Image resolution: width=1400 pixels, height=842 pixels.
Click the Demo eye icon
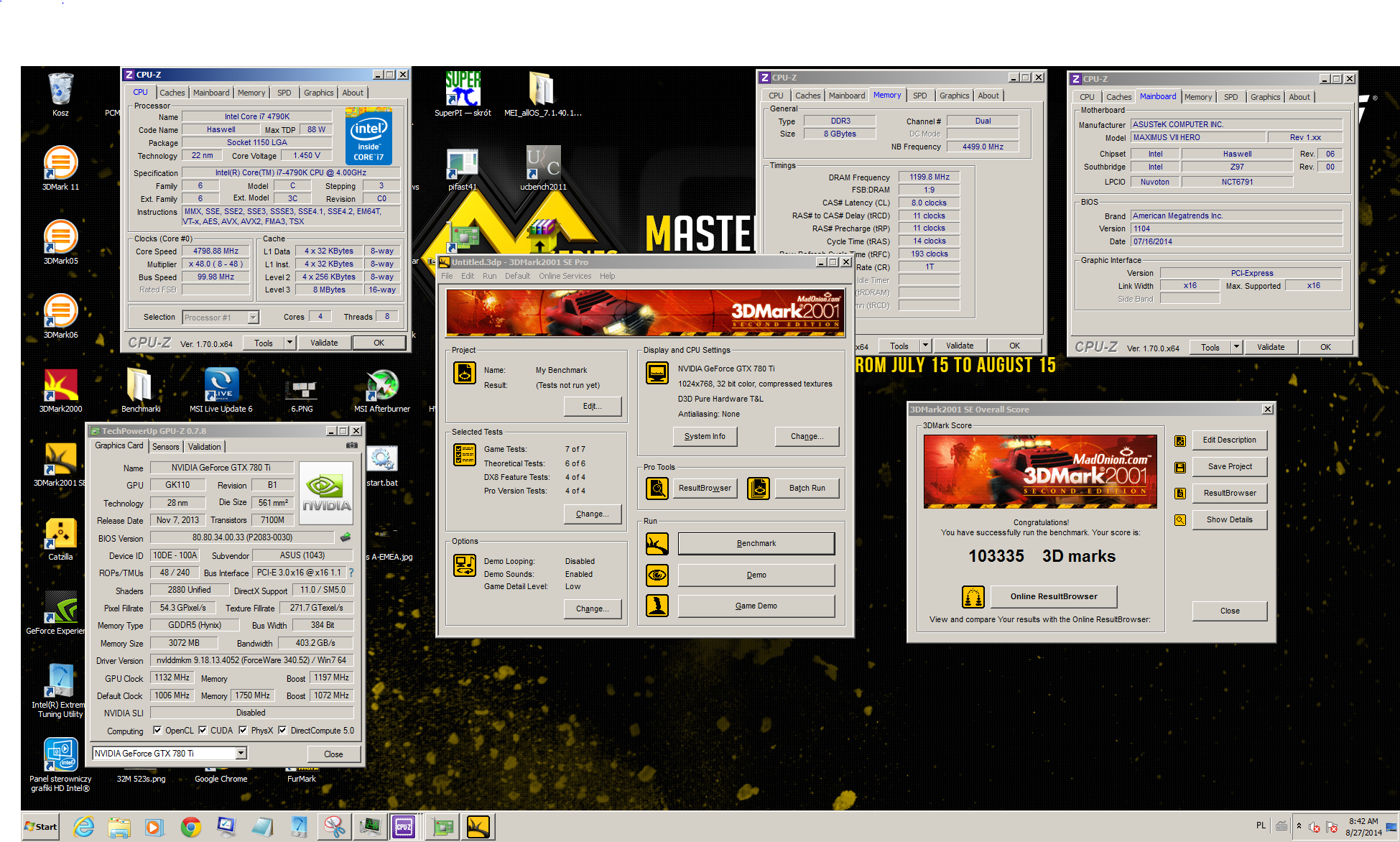(657, 575)
